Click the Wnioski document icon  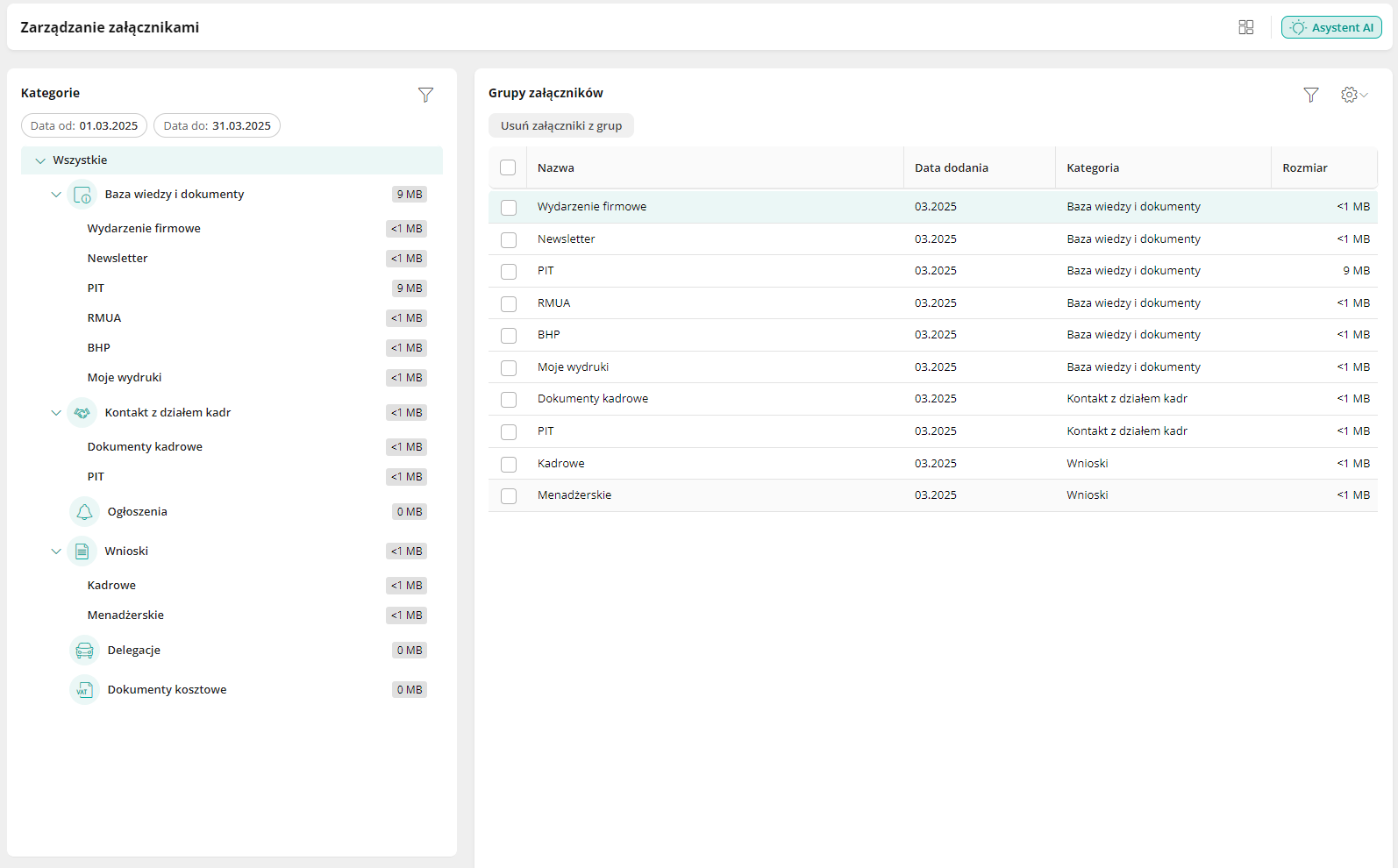point(82,551)
